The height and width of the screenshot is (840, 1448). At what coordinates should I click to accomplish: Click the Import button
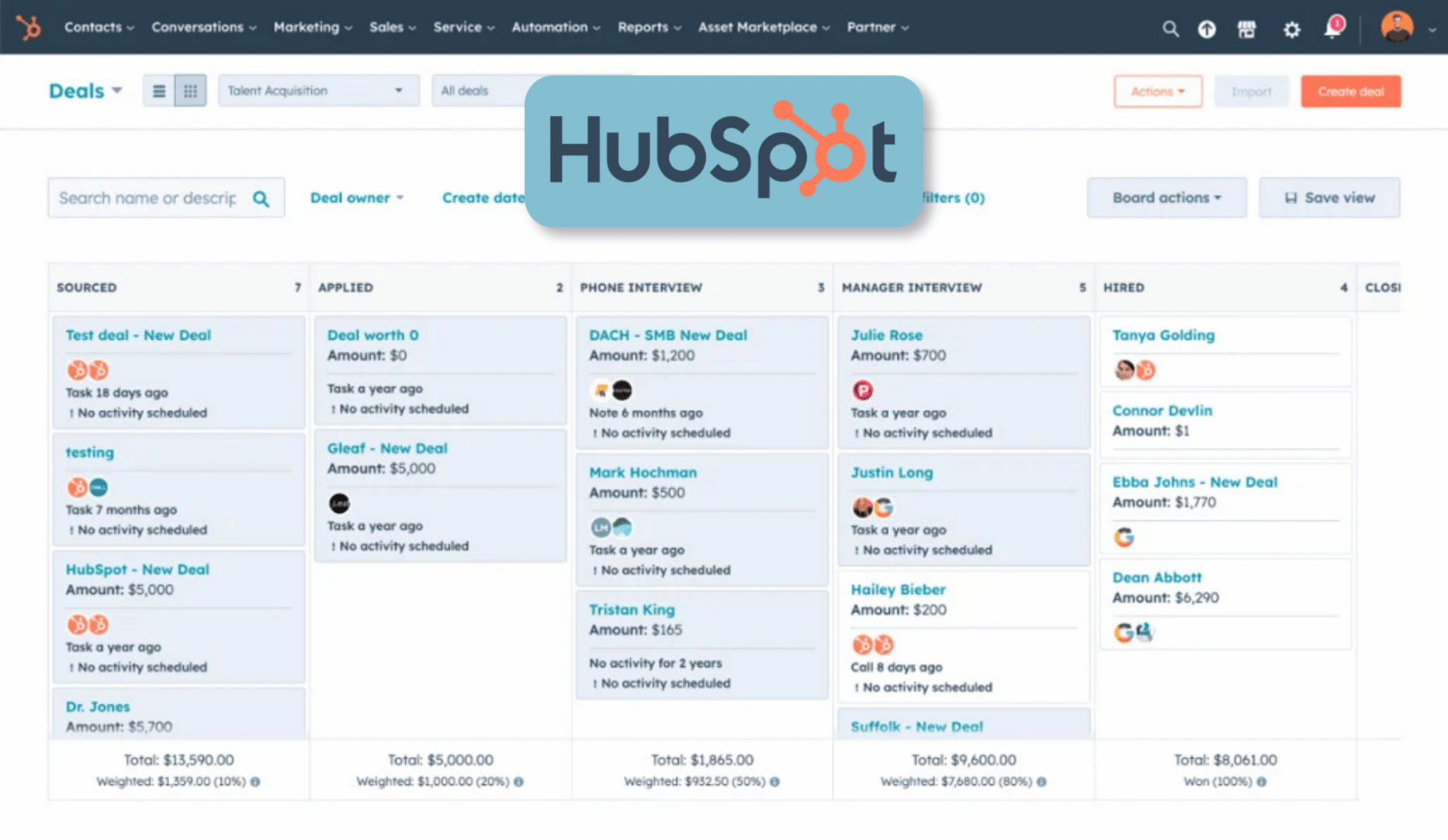click(x=1251, y=91)
